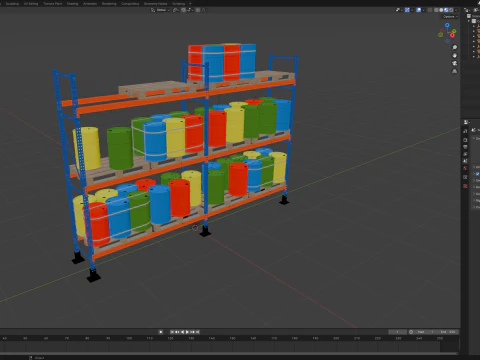Image resolution: width=480 pixels, height=360 pixels.
Task: Click the red X axis gizmo handle
Action: pyautogui.click(x=452, y=35)
